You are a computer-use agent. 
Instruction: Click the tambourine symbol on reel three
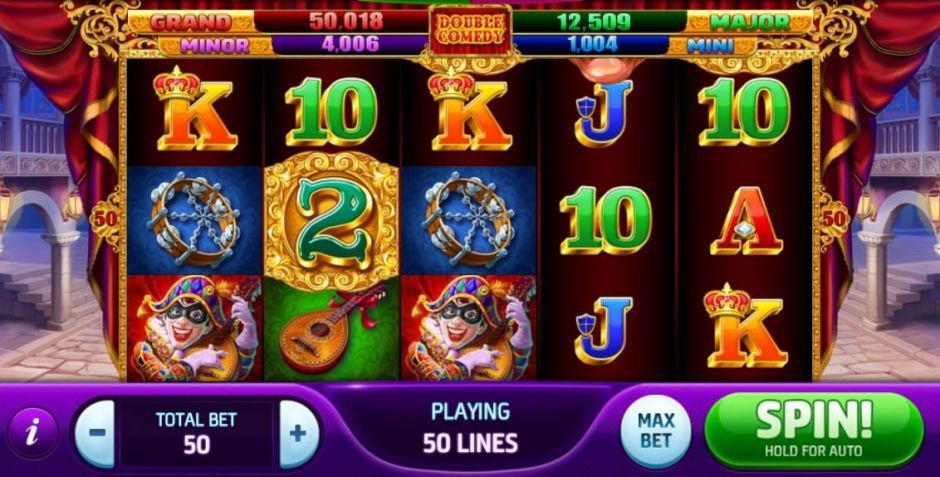[x=469, y=221]
